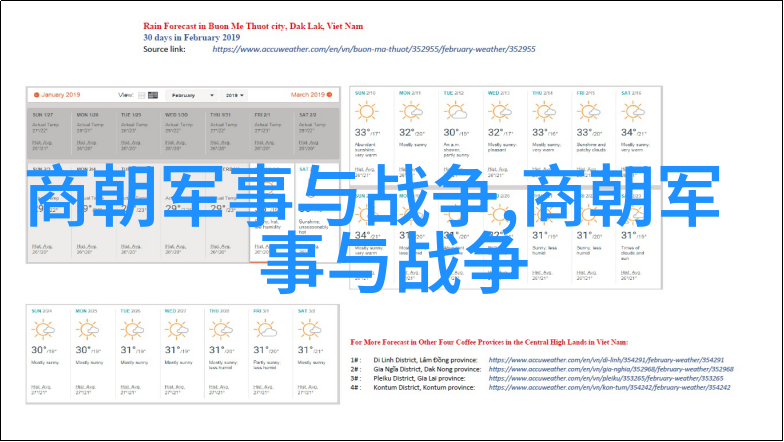Open the Pleiku February weather link

pos(606,378)
